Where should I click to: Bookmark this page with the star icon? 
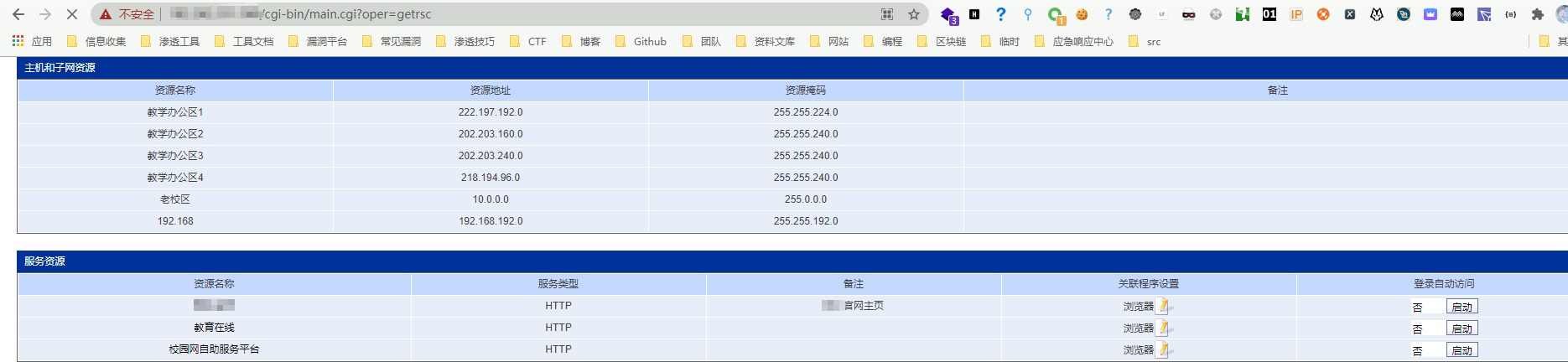point(914,14)
